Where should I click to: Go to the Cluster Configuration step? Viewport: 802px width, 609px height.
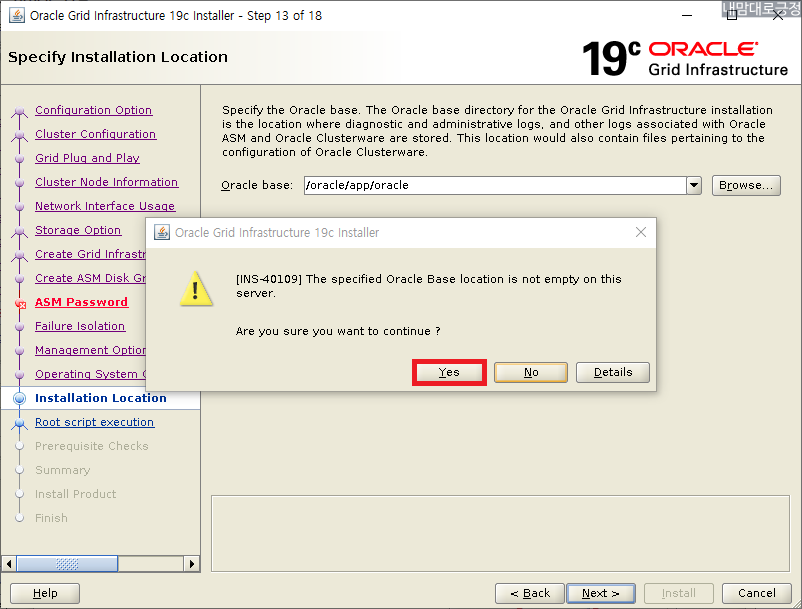pyautogui.click(x=95, y=134)
